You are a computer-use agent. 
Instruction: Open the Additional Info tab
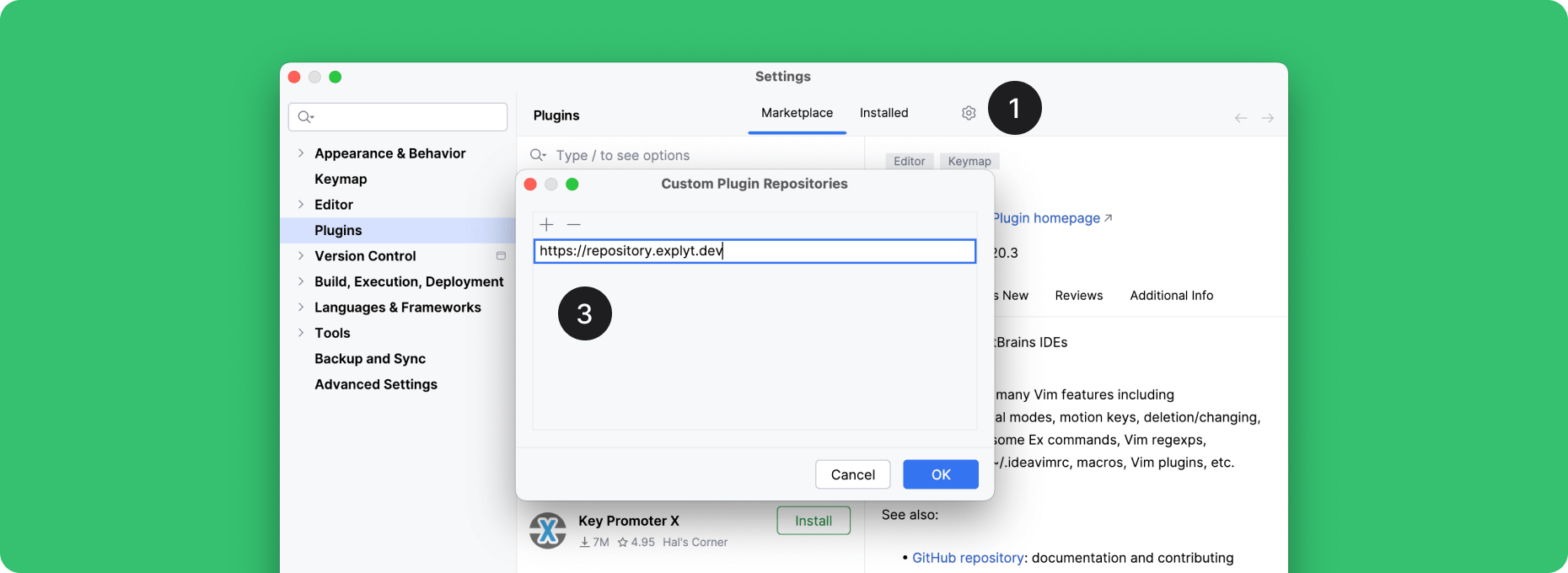point(1172,296)
